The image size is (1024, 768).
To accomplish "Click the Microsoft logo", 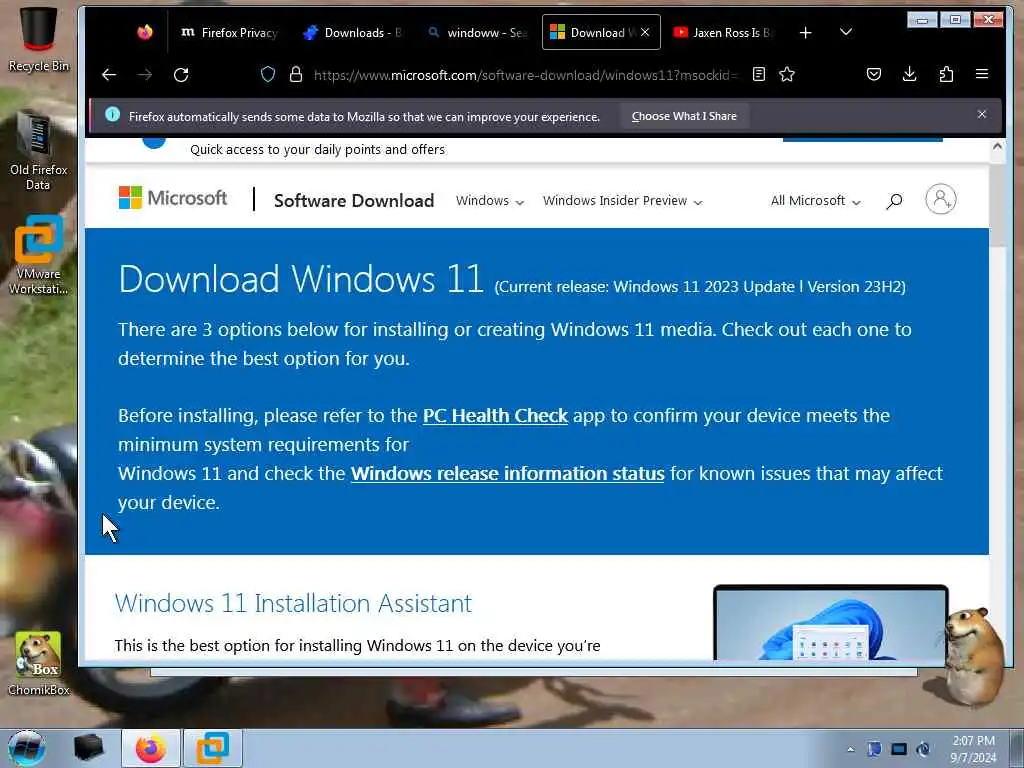I will point(173,198).
